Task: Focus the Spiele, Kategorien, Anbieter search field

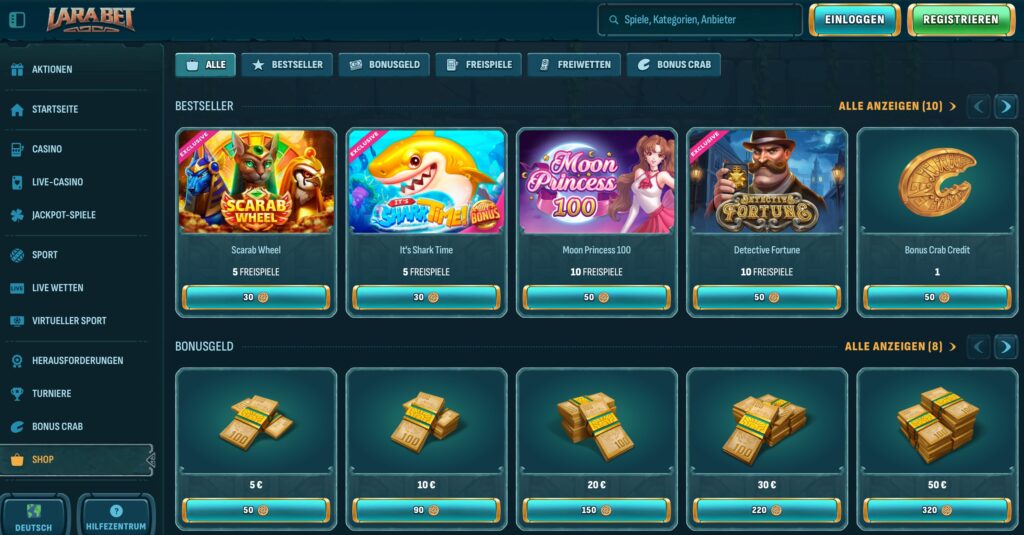Action: click(x=699, y=20)
